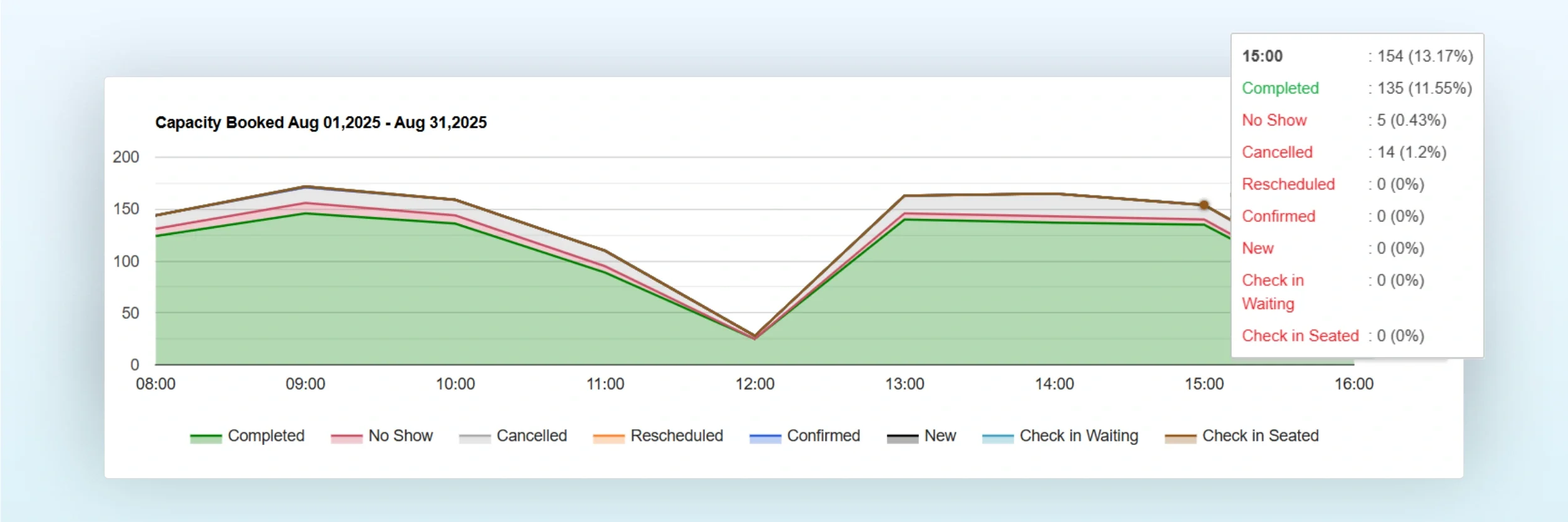Click tooltip Check in Waiting label

(x=1273, y=291)
